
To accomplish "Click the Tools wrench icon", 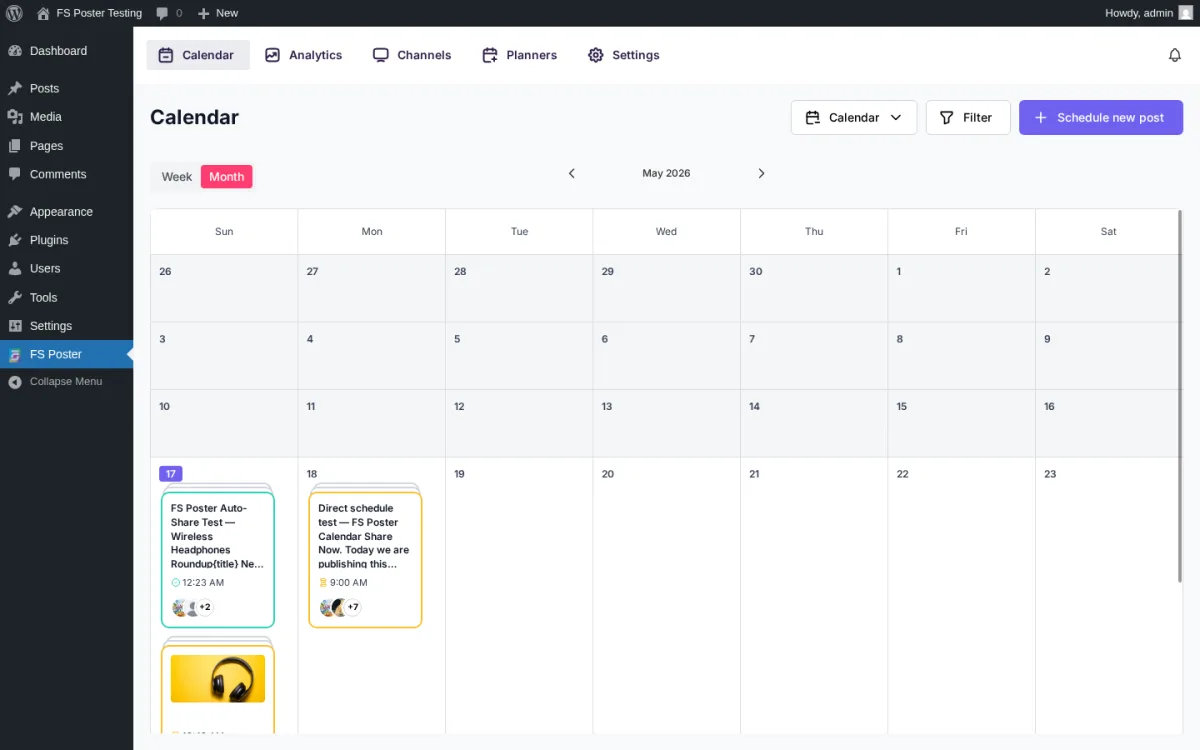I will coord(15,297).
